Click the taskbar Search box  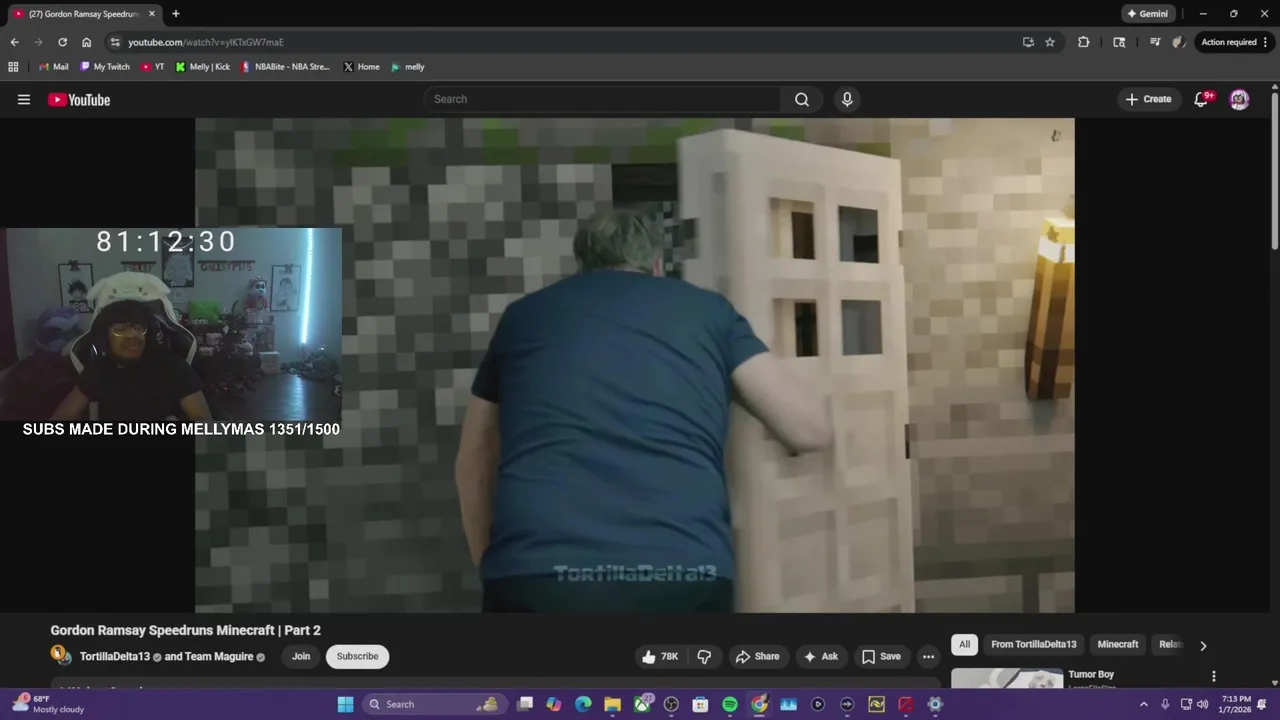(432, 704)
